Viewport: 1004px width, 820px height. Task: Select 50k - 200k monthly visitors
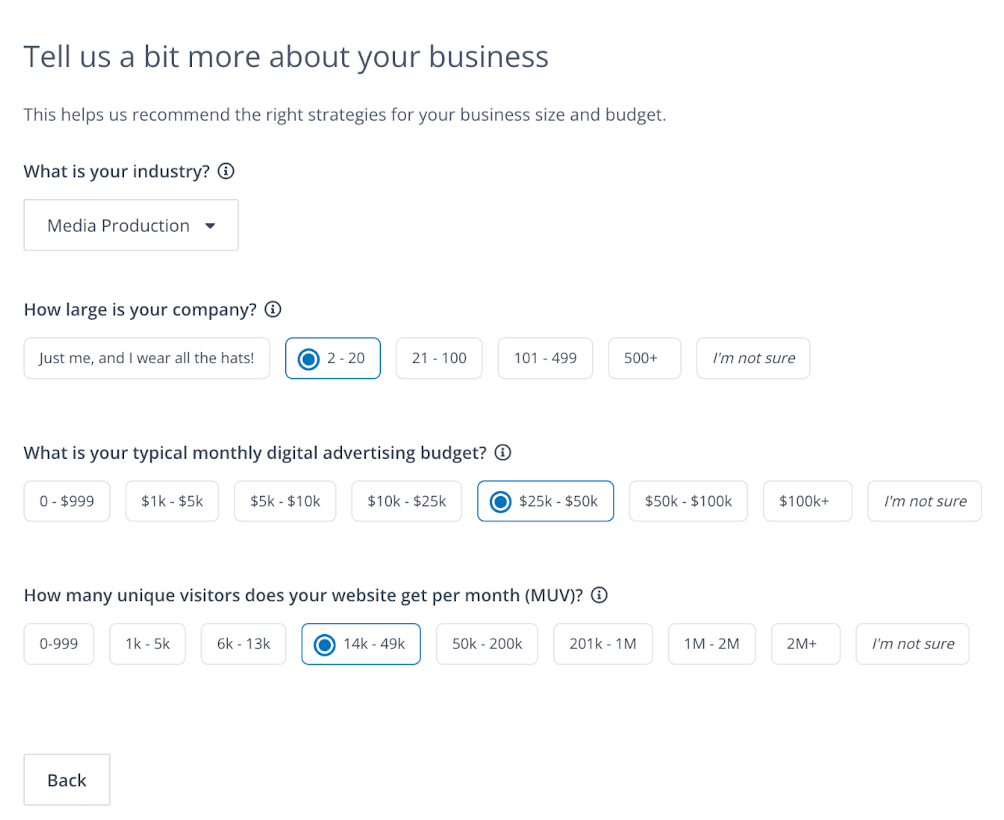coord(487,644)
